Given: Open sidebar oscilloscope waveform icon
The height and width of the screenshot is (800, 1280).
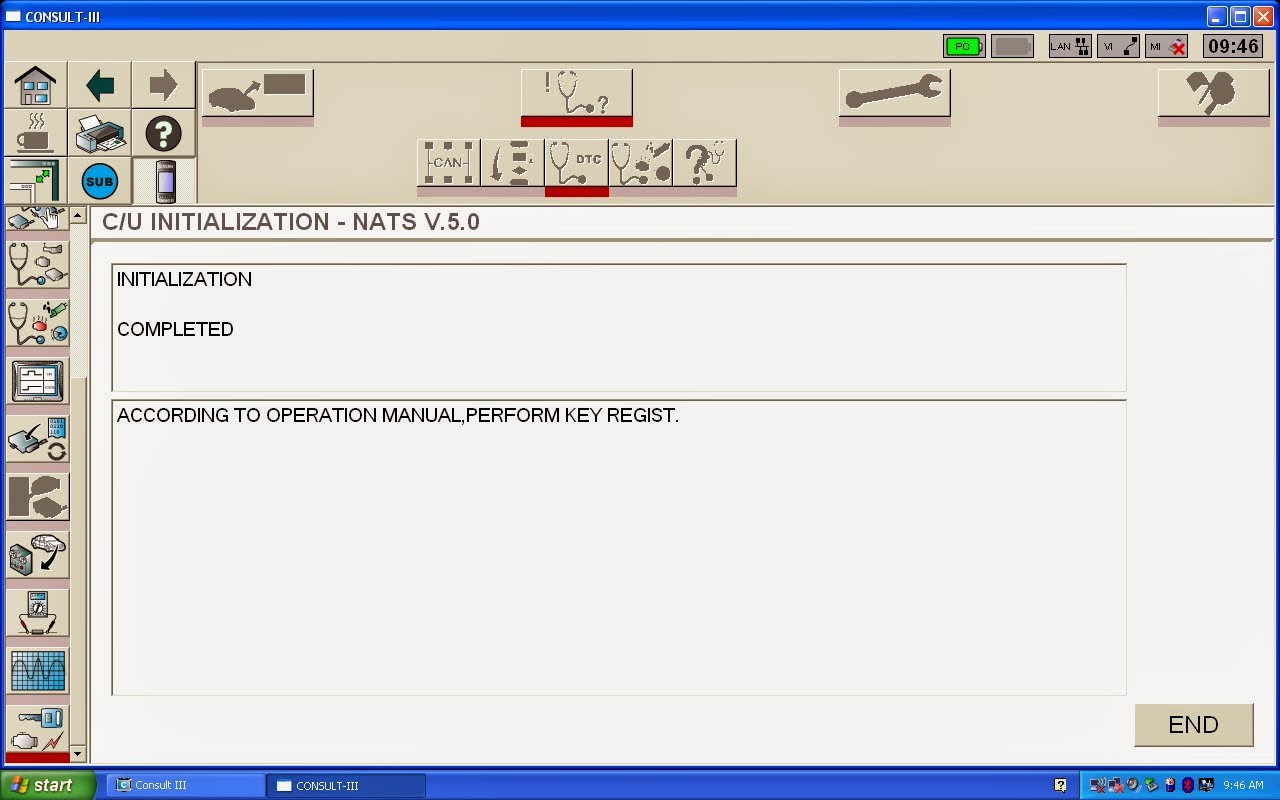Looking at the screenshot, I should pyautogui.click(x=37, y=671).
